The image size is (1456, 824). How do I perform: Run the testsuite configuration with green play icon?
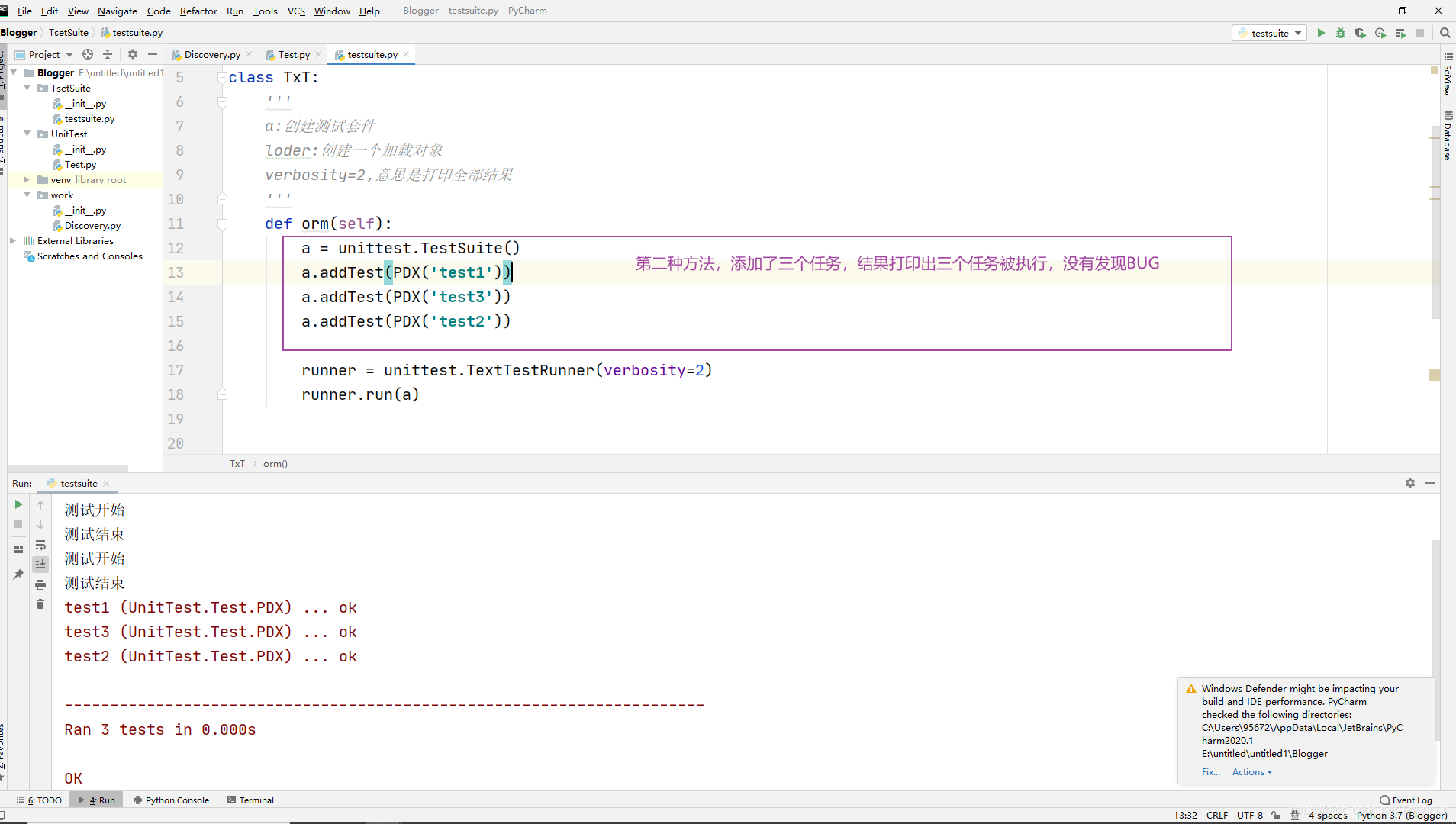[x=1321, y=33]
